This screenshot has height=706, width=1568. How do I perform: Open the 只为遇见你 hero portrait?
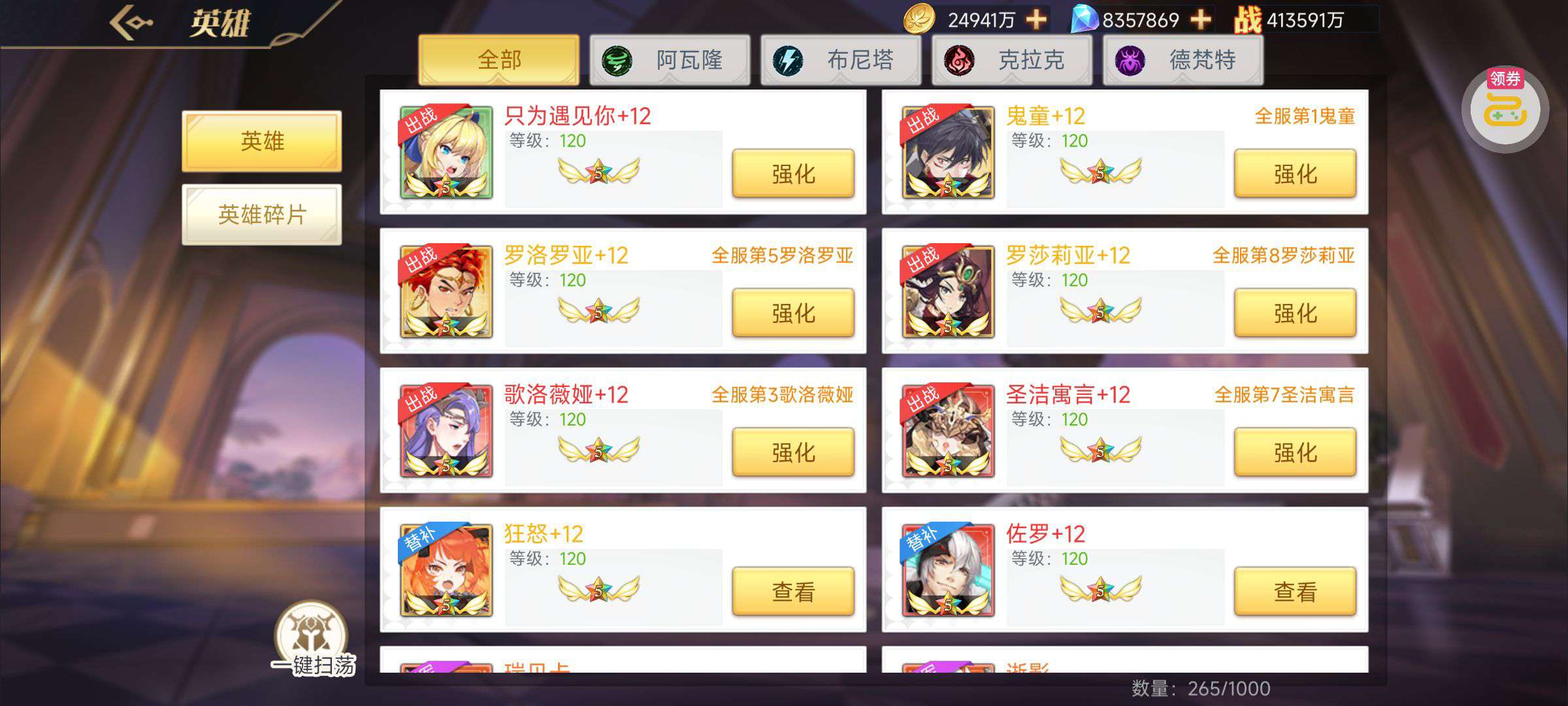tap(446, 152)
